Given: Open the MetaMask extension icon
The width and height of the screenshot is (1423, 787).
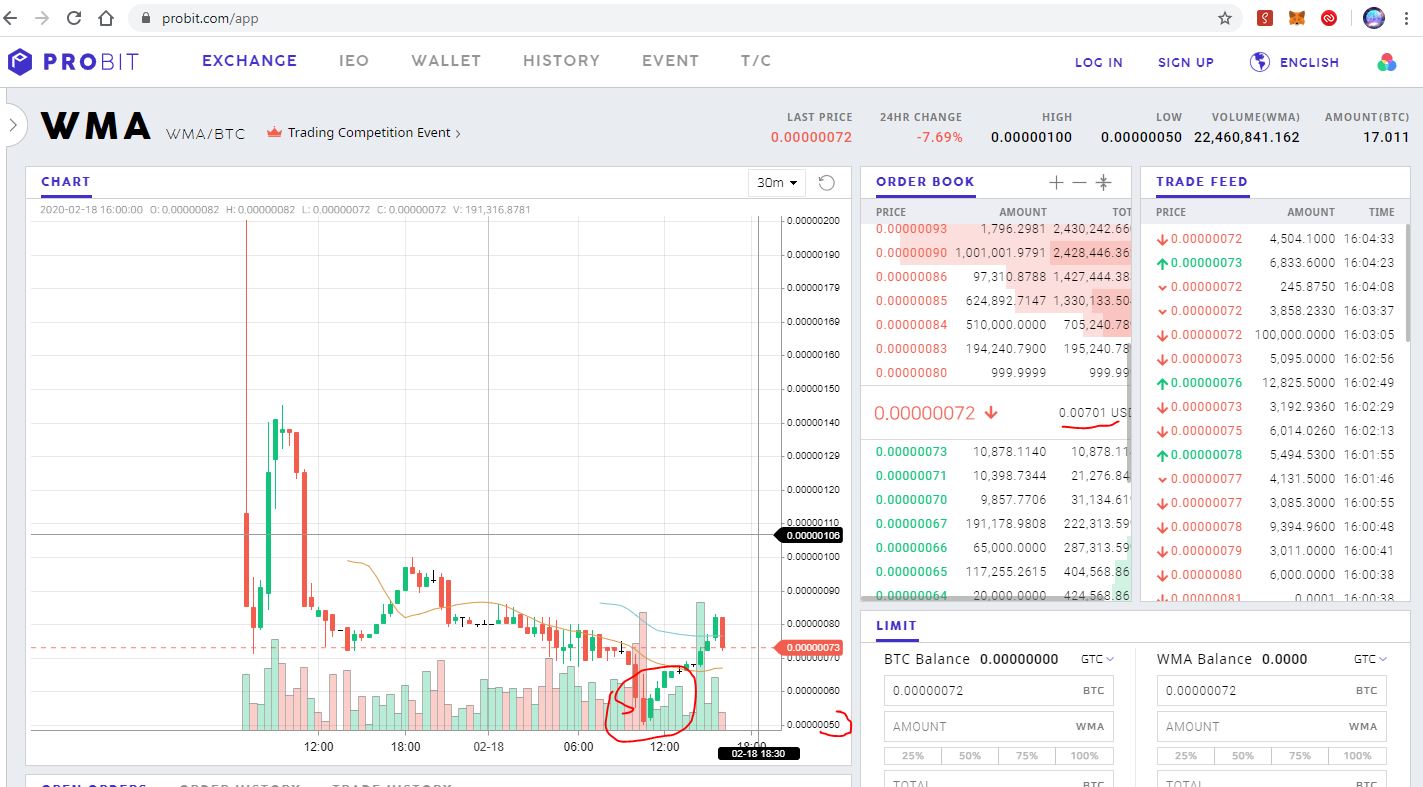Looking at the screenshot, I should [1297, 17].
